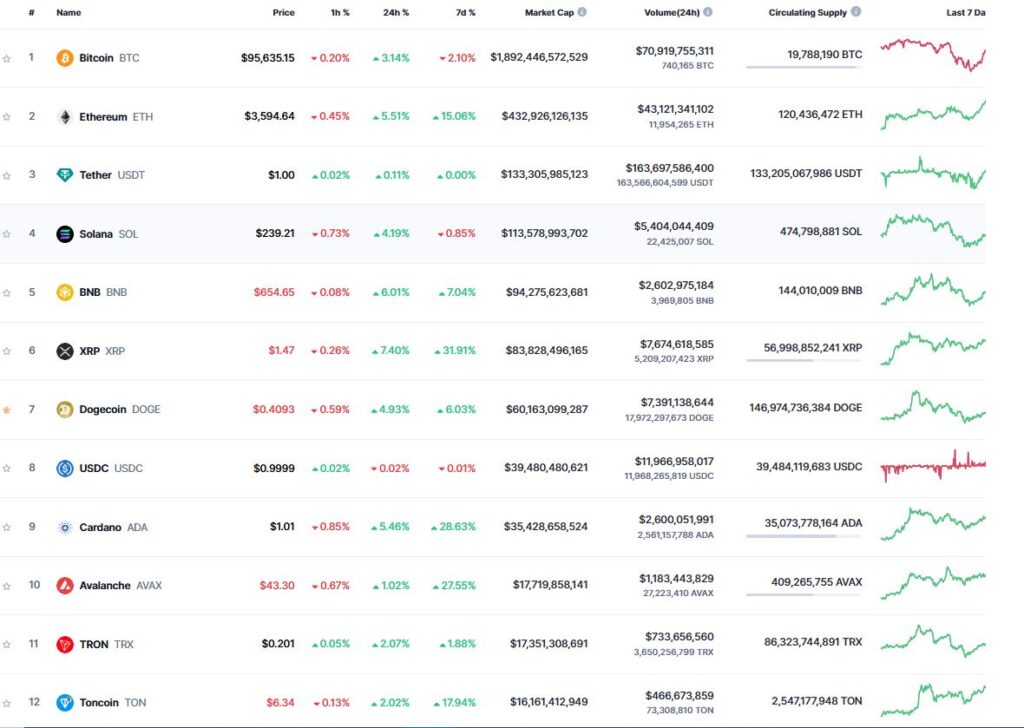1024x728 pixels.
Task: Toggle the XRP favorite star
Action: 7,351
